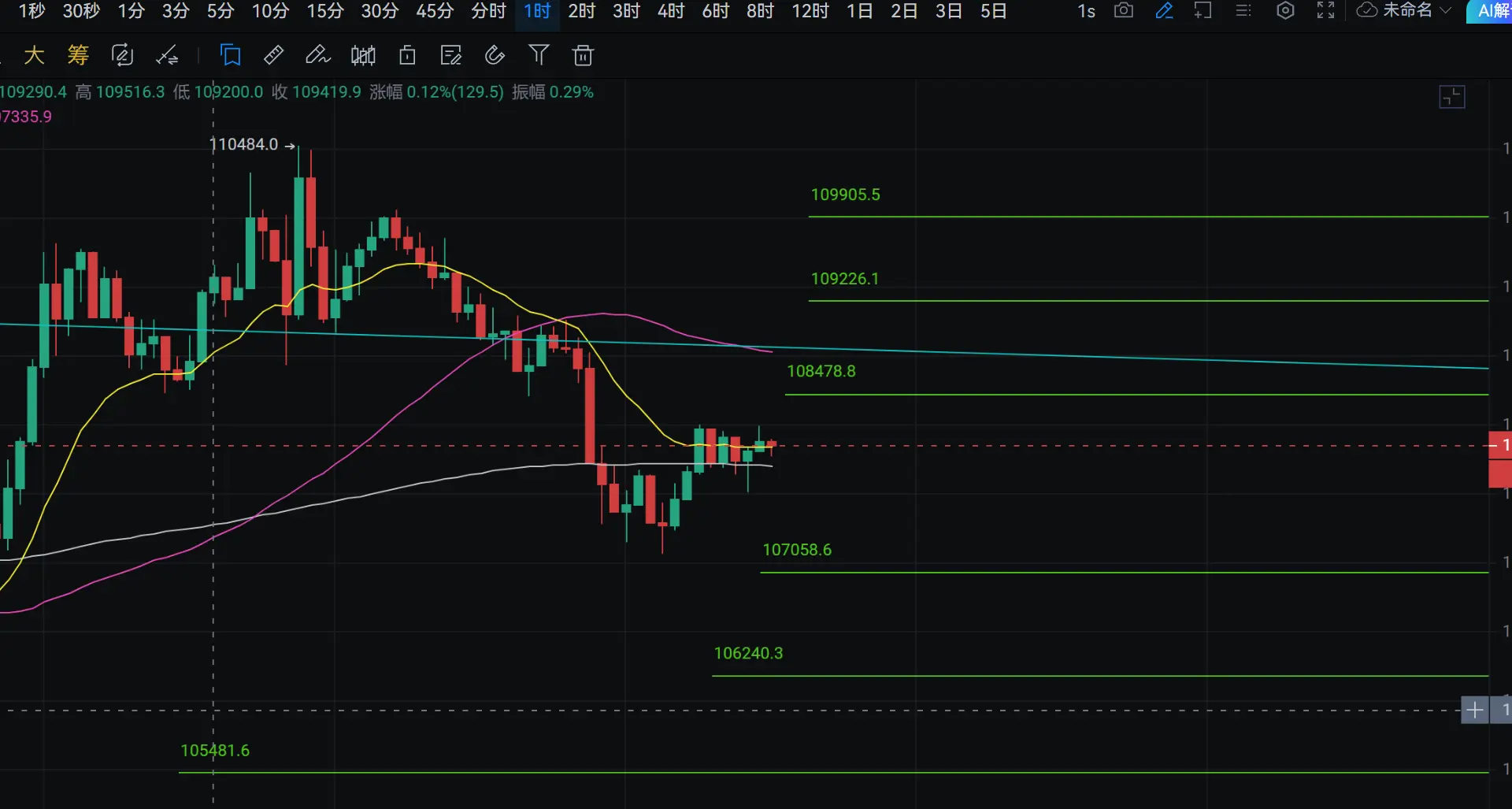Click the cloud save status icon
Viewport: 1512px width, 809px height.
(x=1367, y=10)
